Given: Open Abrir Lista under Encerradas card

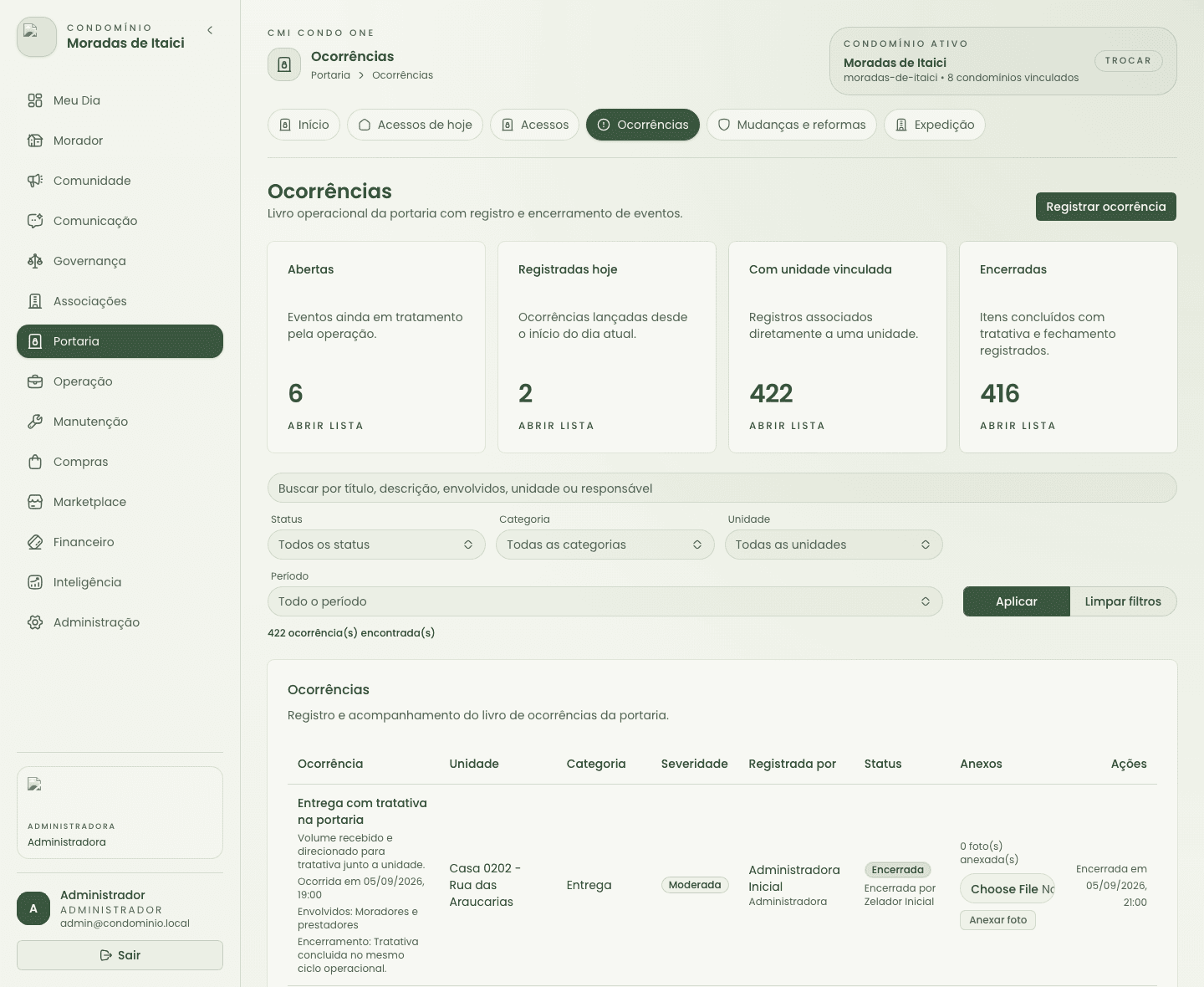Looking at the screenshot, I should point(1018,426).
